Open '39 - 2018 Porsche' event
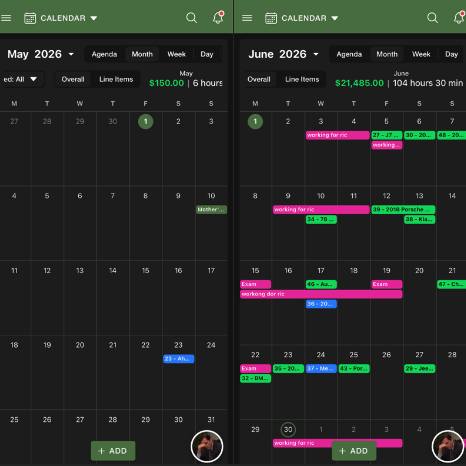Screen dimensions: 466x466 [x=403, y=209]
